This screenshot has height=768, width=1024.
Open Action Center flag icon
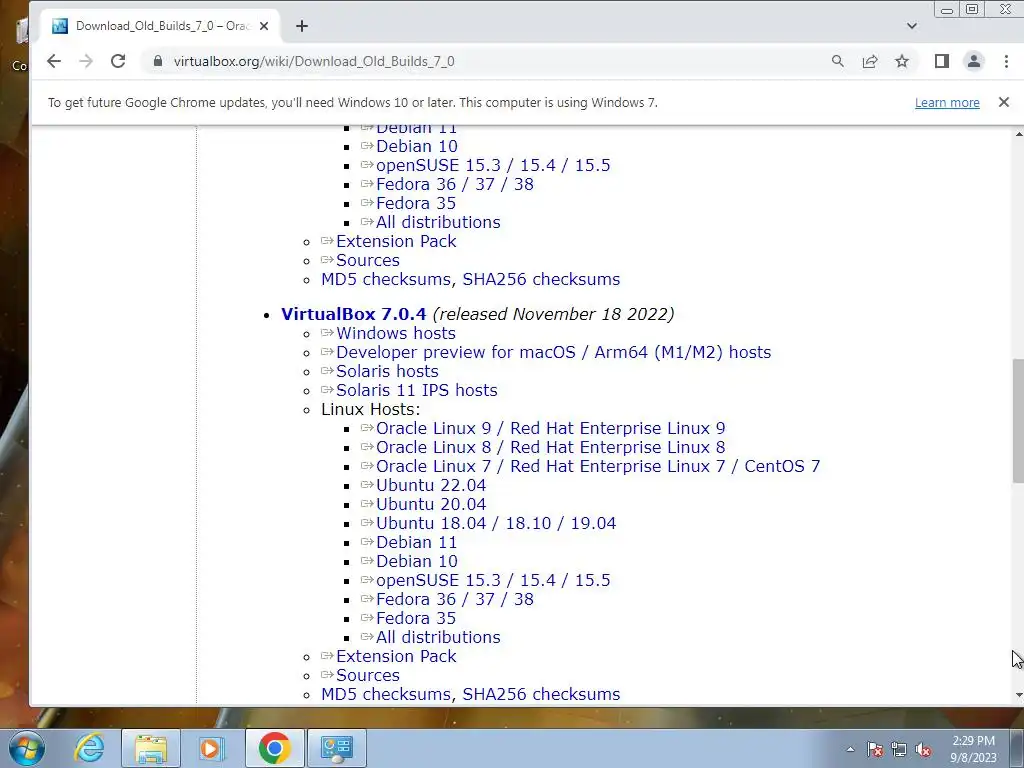875,749
